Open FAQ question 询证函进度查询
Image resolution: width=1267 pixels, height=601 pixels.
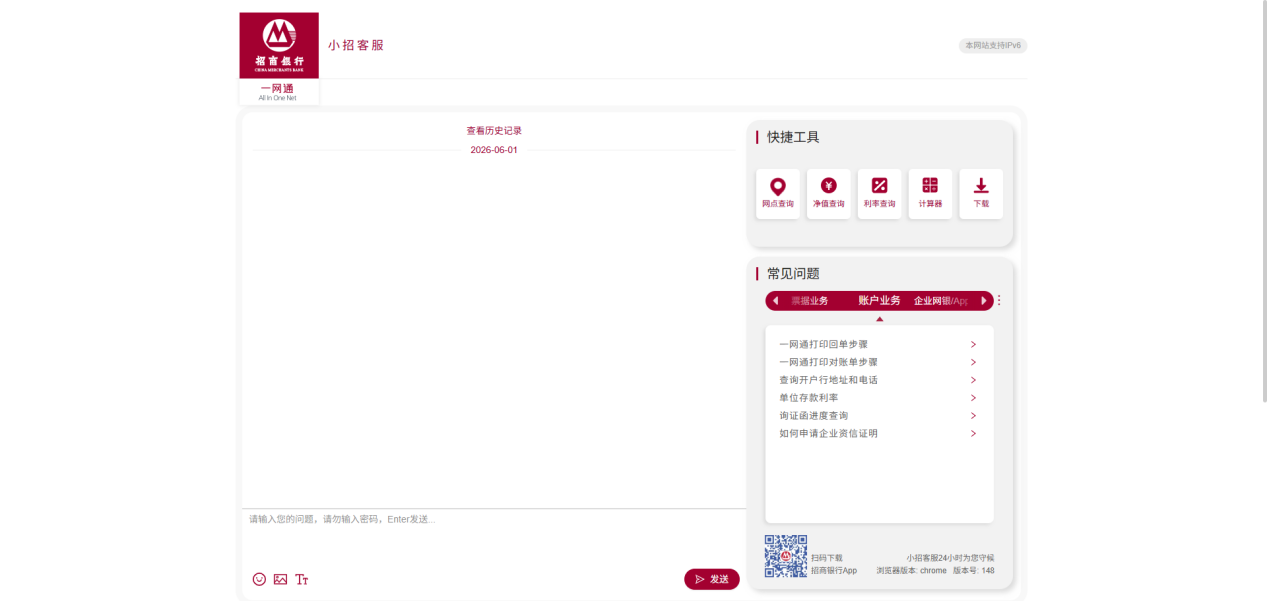tap(814, 416)
